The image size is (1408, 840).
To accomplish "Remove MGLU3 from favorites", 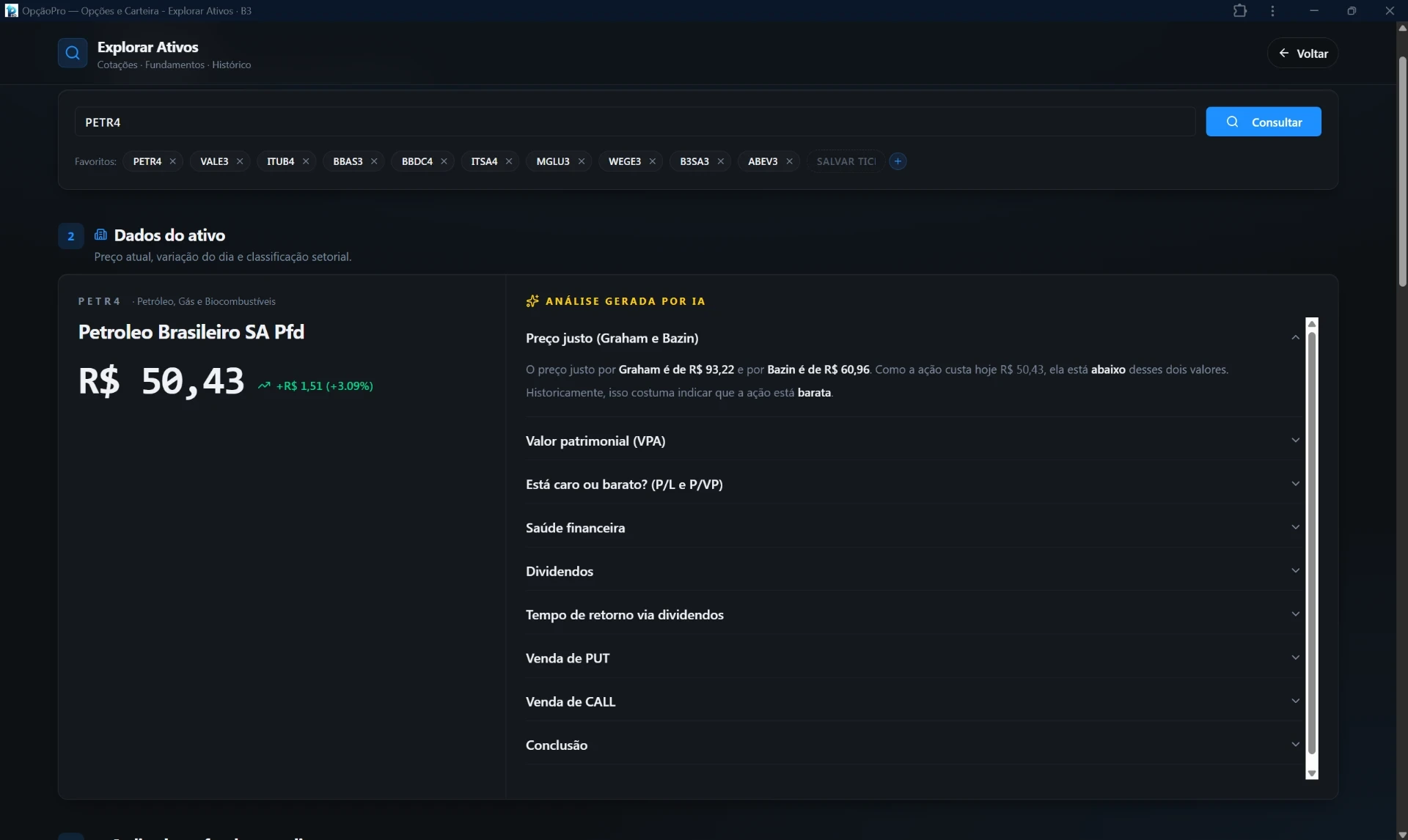I will [x=581, y=161].
